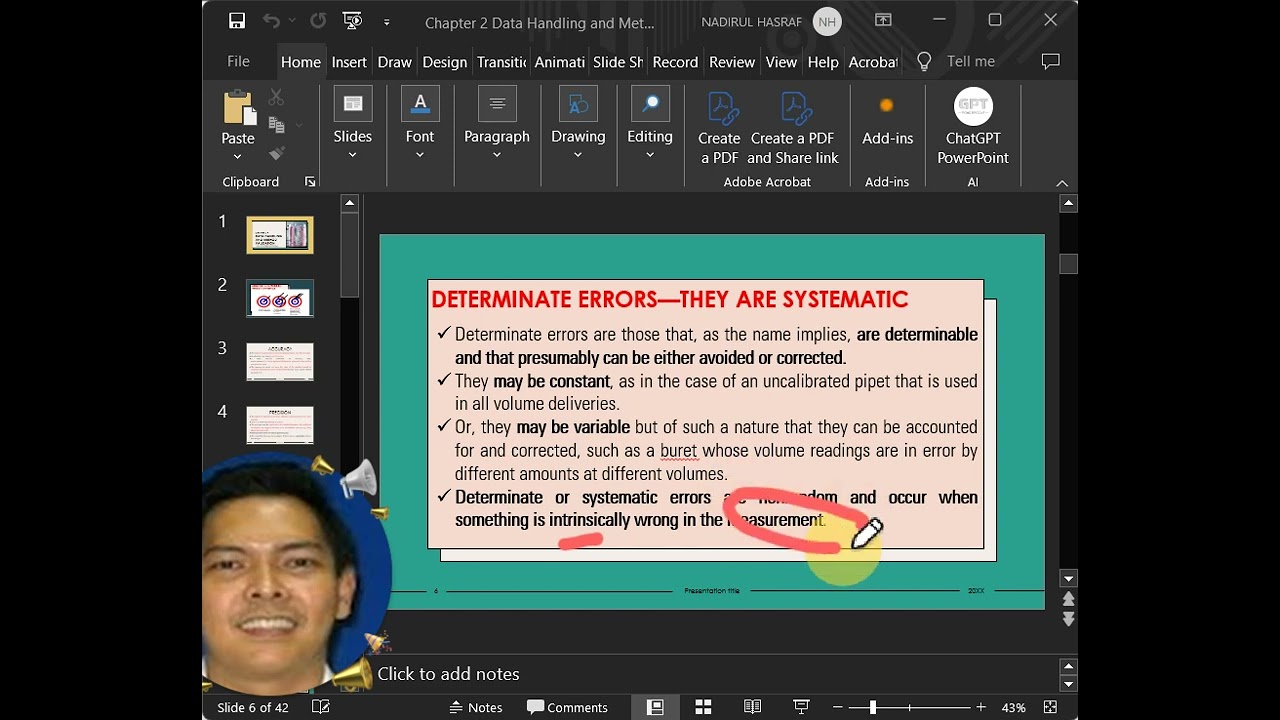Screen dimensions: 1280x720
Task: Click the zoom slider handle
Action: tap(873, 707)
